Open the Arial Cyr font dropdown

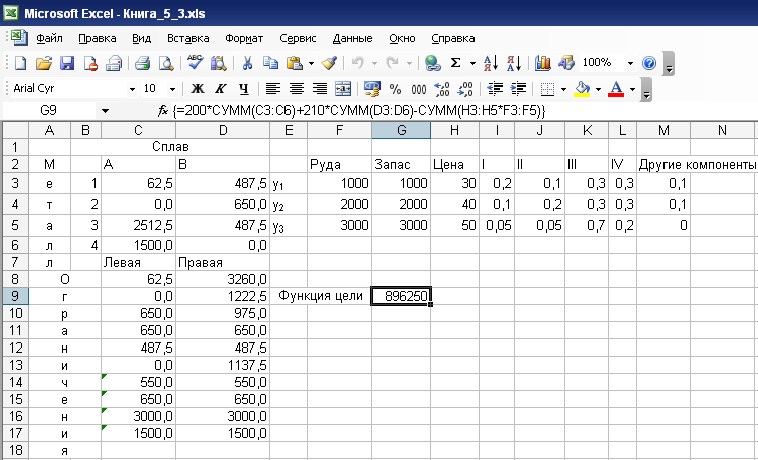click(x=132, y=89)
